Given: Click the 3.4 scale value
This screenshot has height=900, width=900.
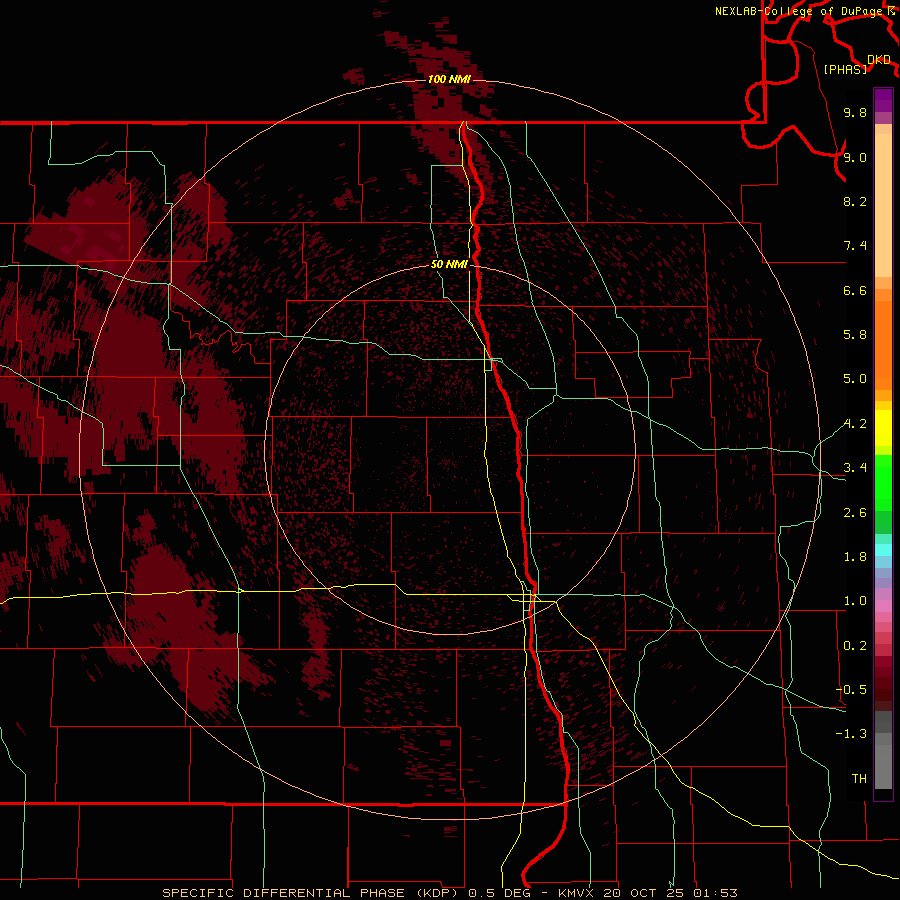Looking at the screenshot, I should pyautogui.click(x=855, y=468).
